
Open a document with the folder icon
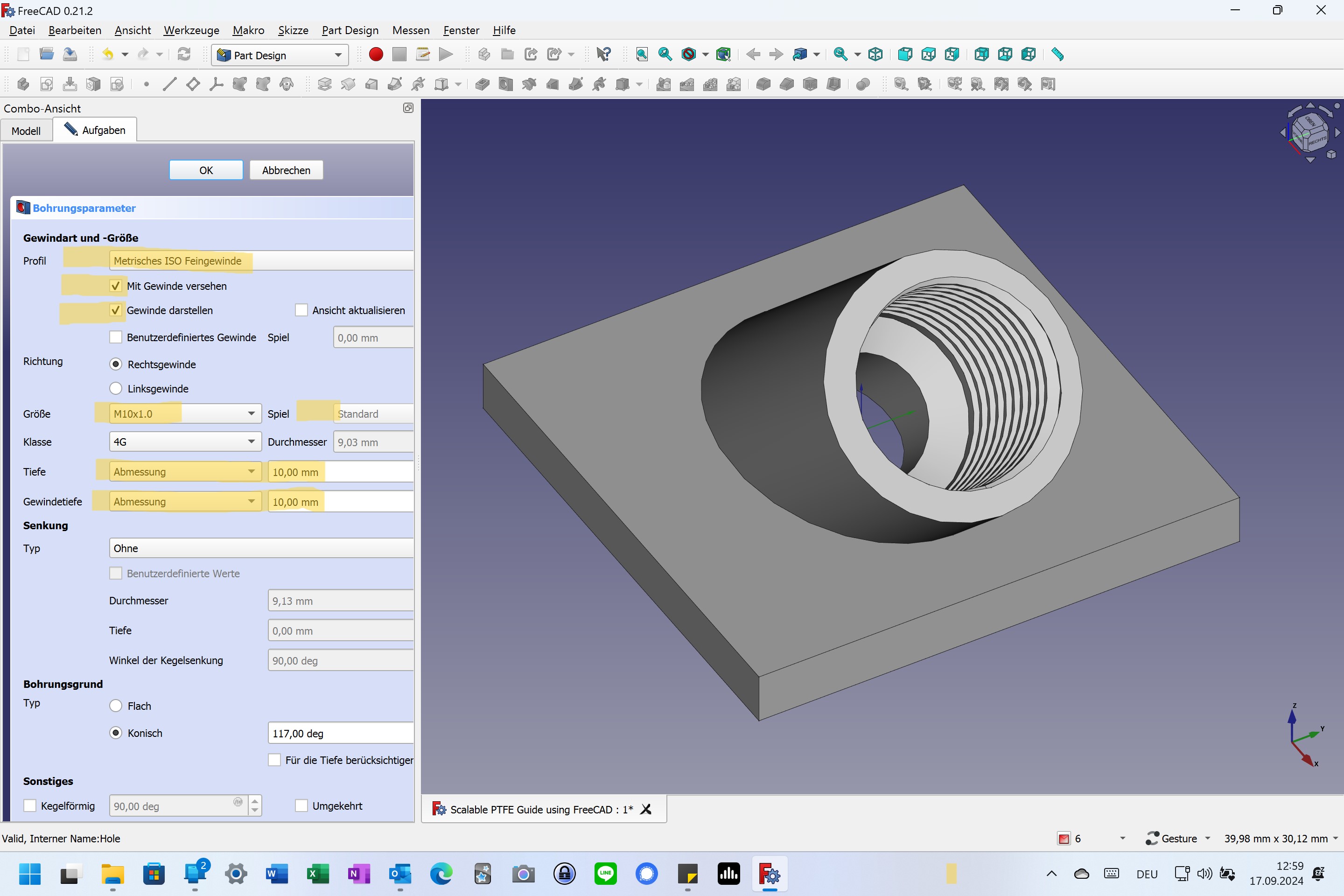click(x=47, y=54)
